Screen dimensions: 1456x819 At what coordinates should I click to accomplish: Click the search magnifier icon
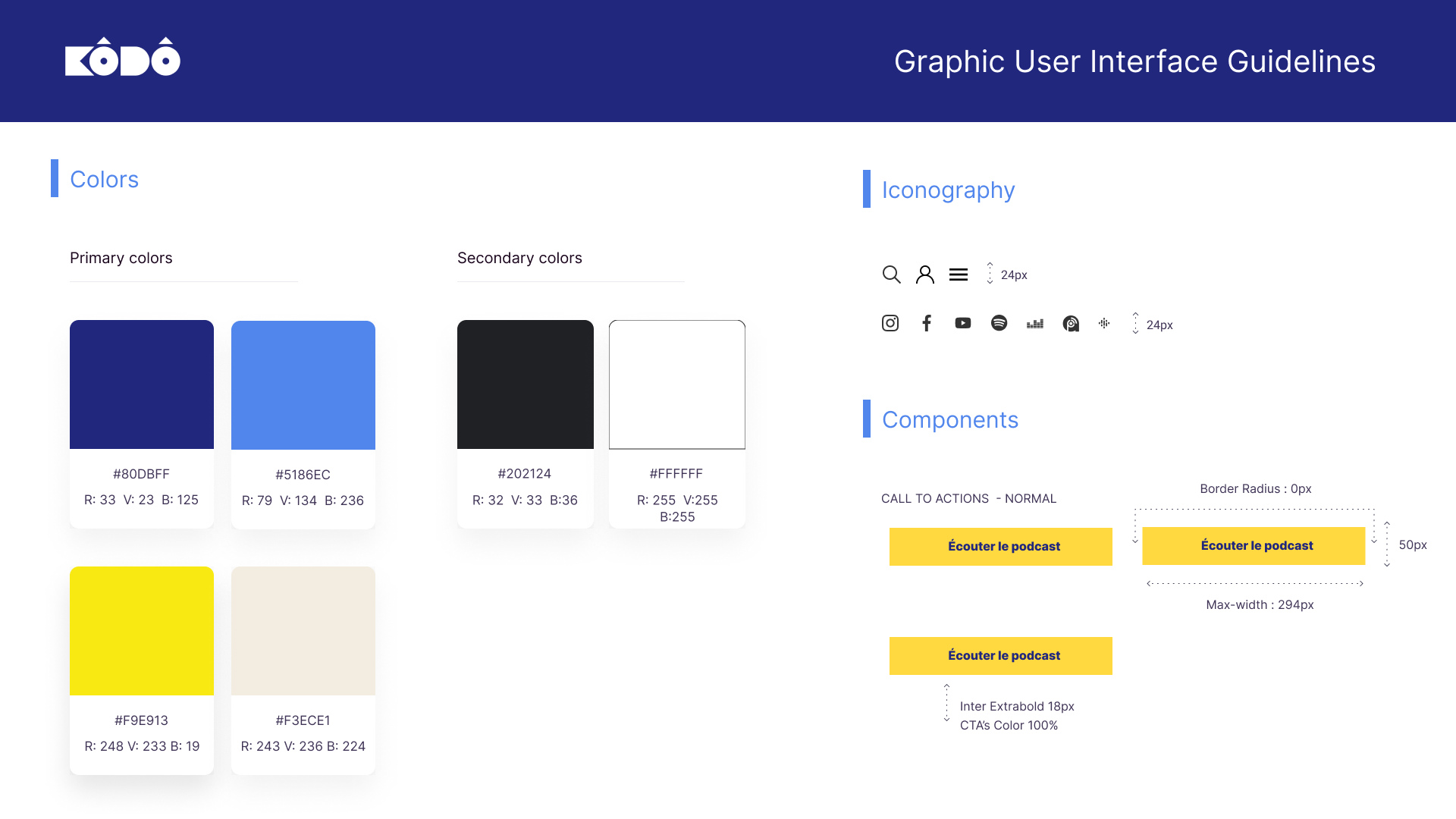[x=891, y=275]
